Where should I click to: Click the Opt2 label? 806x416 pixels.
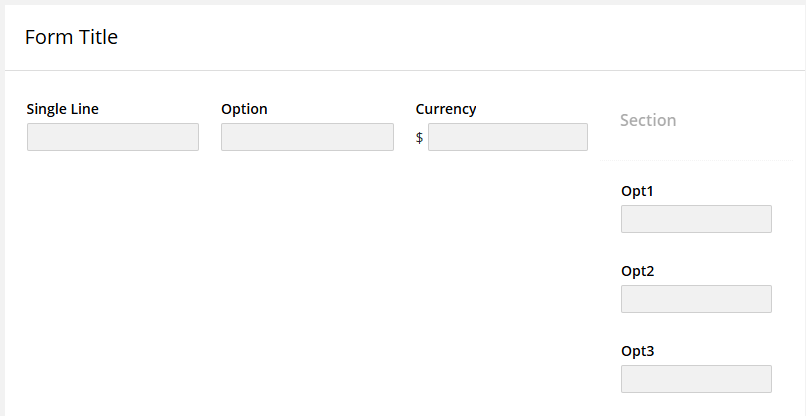point(637,271)
